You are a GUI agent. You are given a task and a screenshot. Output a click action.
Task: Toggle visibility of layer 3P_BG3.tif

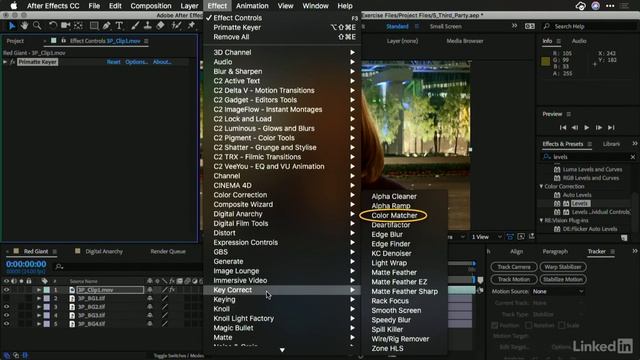tap(7, 315)
